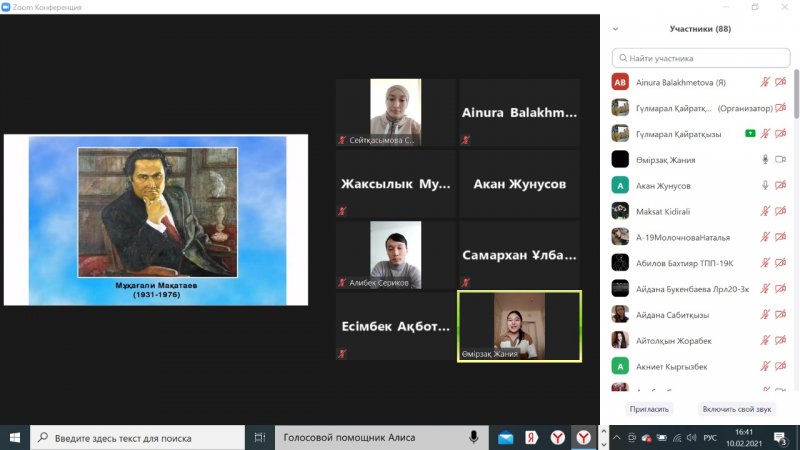The height and width of the screenshot is (450, 800).
Task: Select highlighted Өмірзақ Жания video tile
Action: 519,326
